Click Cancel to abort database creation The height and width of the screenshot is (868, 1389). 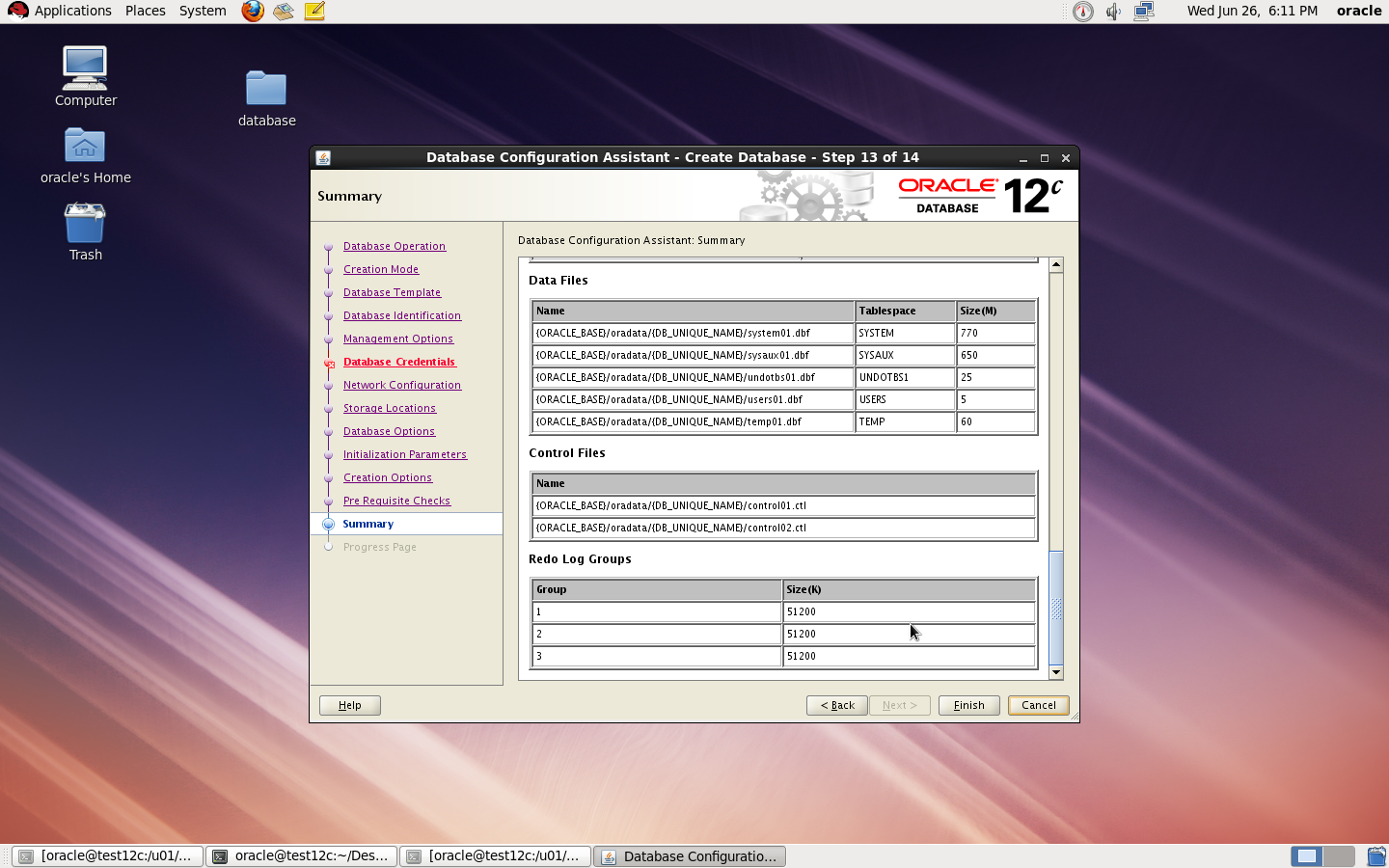[1038, 705]
